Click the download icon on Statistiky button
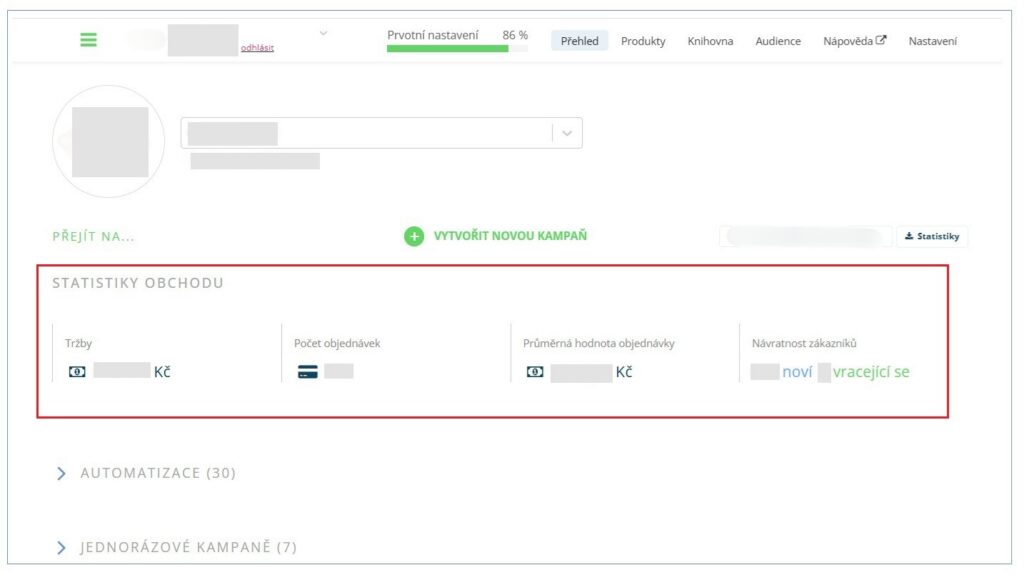 pyautogui.click(x=909, y=237)
